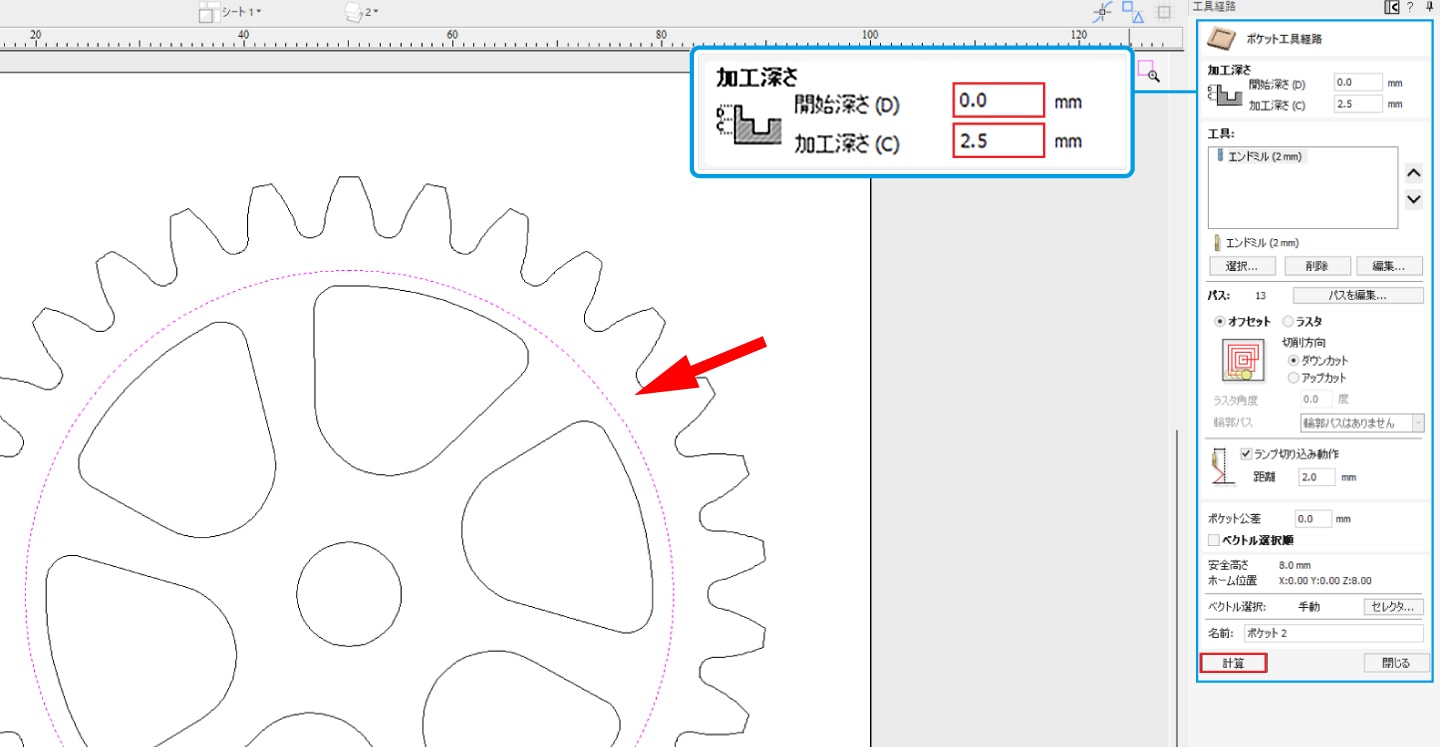
Task: Select エンドミル (2 mm) in the tool list
Action: [1261, 157]
